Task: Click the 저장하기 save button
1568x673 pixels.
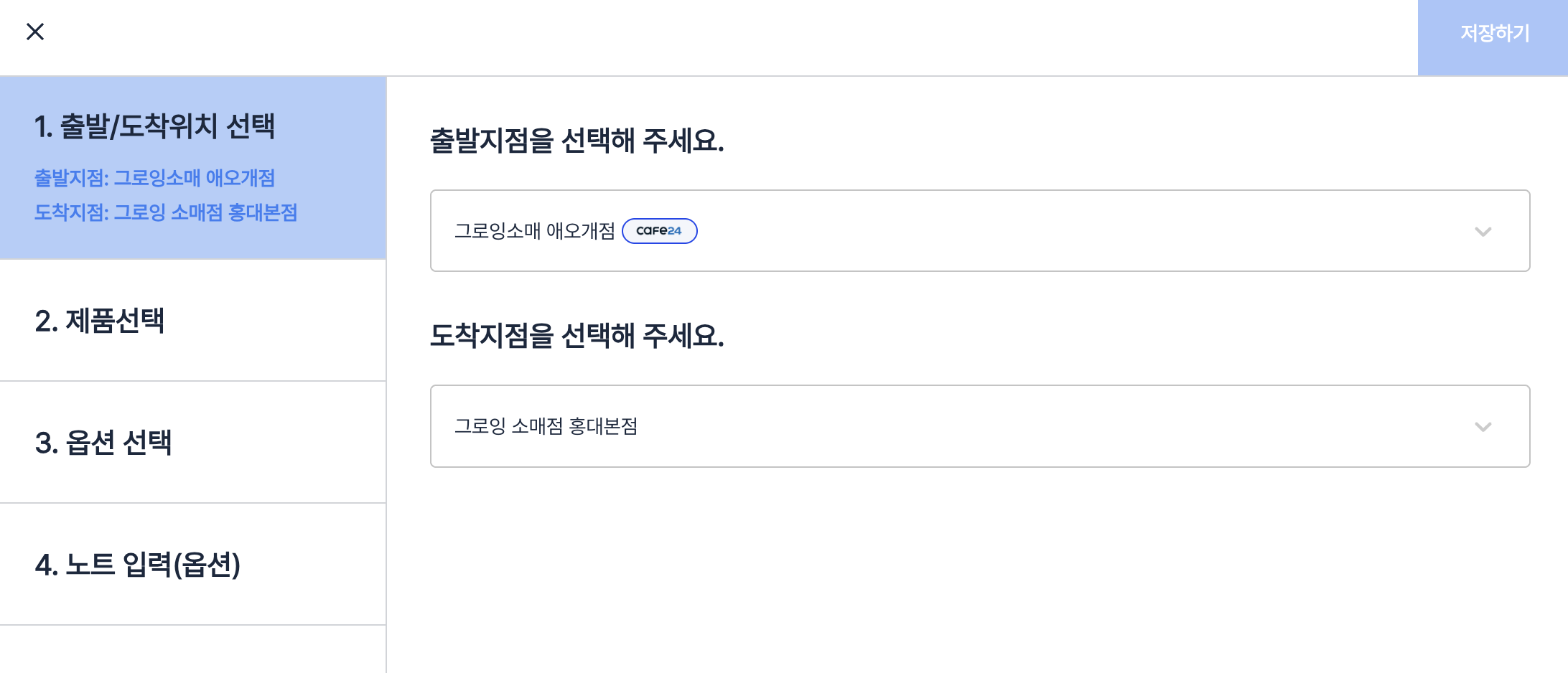Action: point(1494,34)
